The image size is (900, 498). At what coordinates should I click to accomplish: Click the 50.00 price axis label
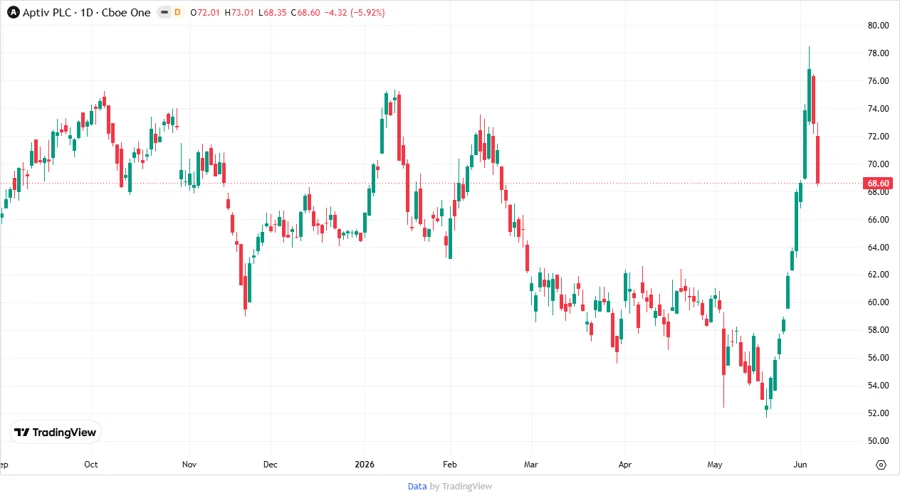878,441
